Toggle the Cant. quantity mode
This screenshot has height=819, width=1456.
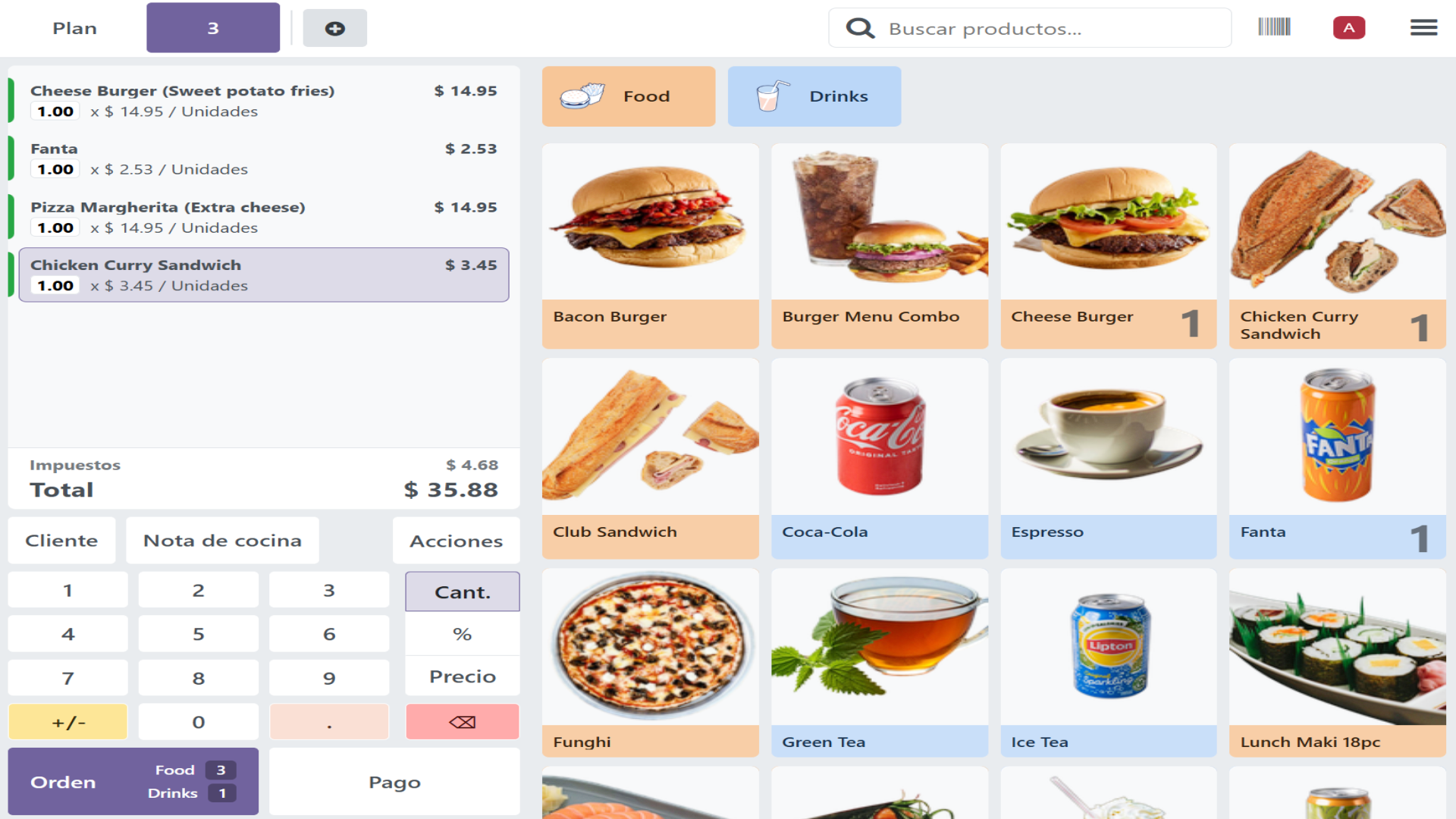pyautogui.click(x=462, y=591)
